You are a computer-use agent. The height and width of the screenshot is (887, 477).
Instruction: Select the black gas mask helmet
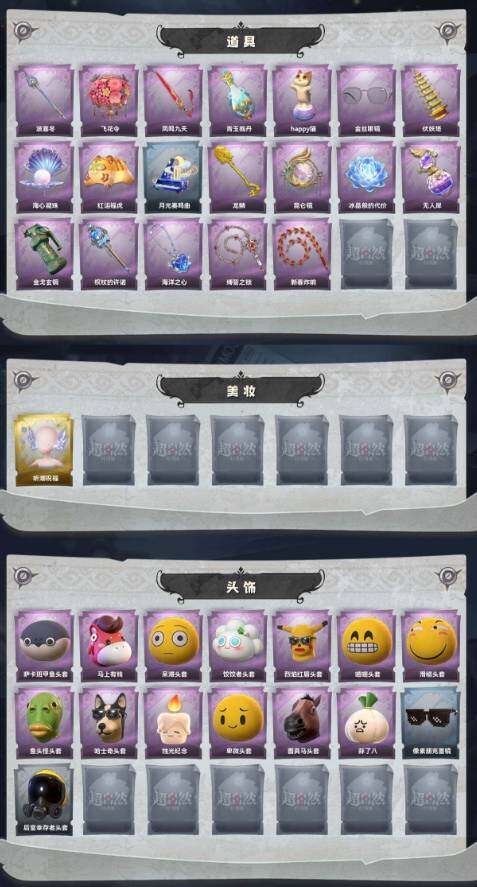tap(44, 800)
